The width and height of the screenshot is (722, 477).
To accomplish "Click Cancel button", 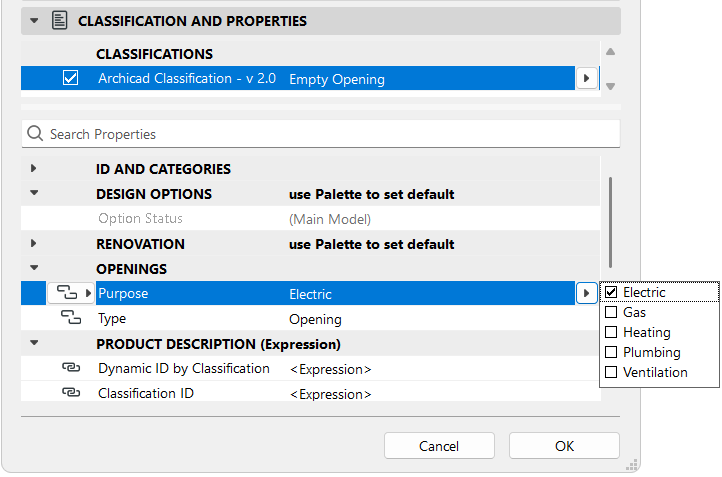I will [439, 446].
